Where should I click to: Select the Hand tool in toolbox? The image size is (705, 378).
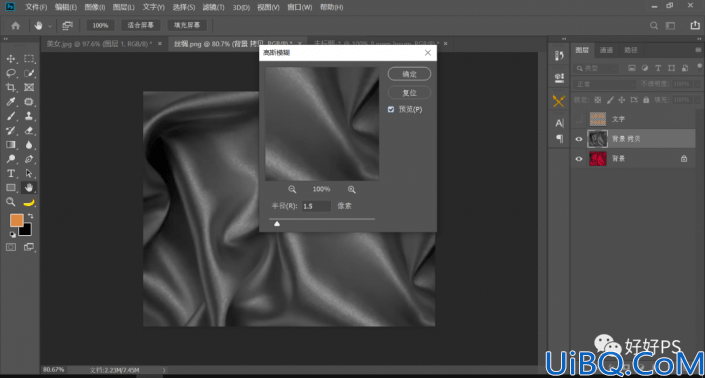pos(29,188)
